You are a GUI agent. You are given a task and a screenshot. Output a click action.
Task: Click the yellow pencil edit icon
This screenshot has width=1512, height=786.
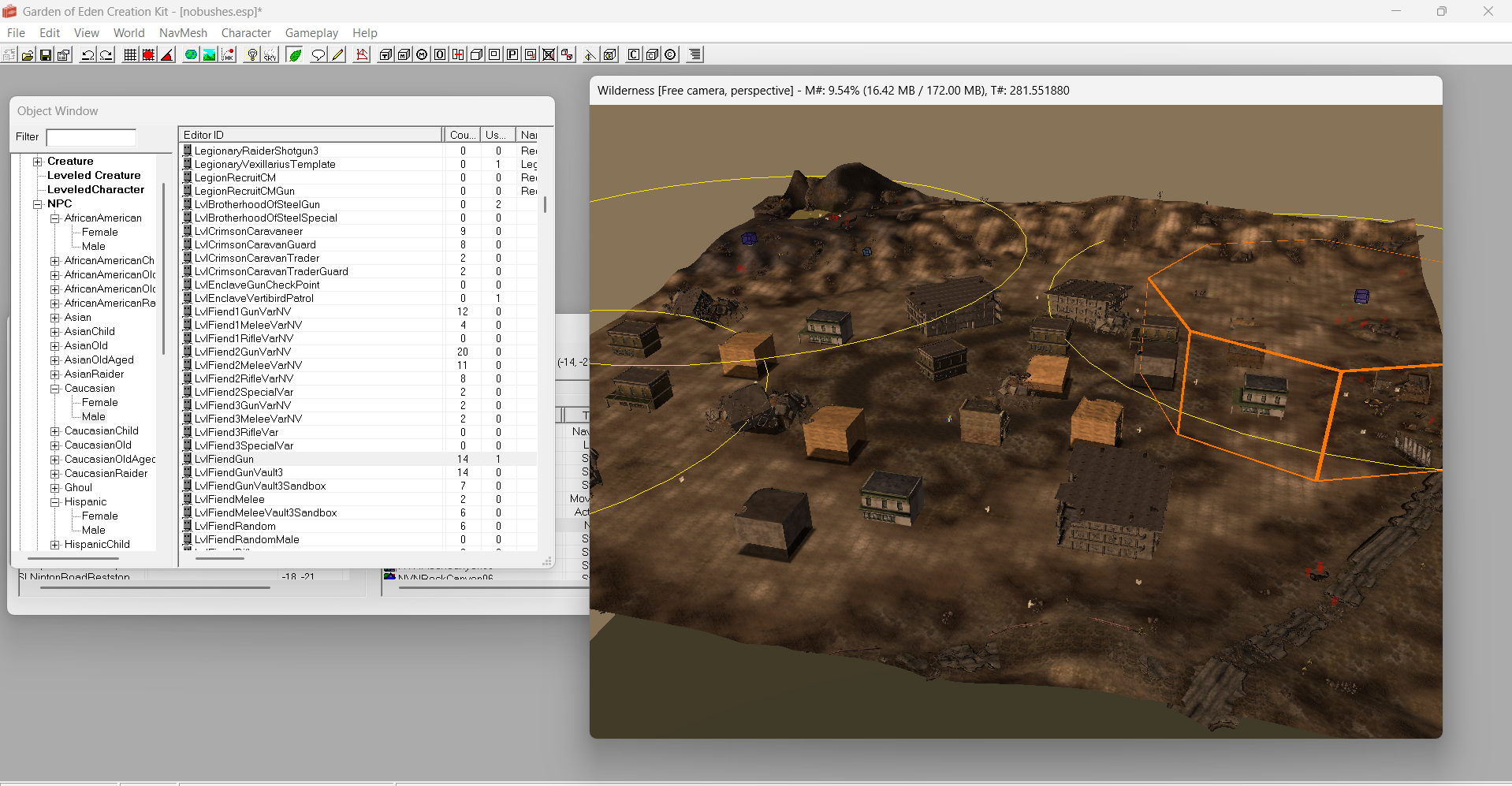337,54
